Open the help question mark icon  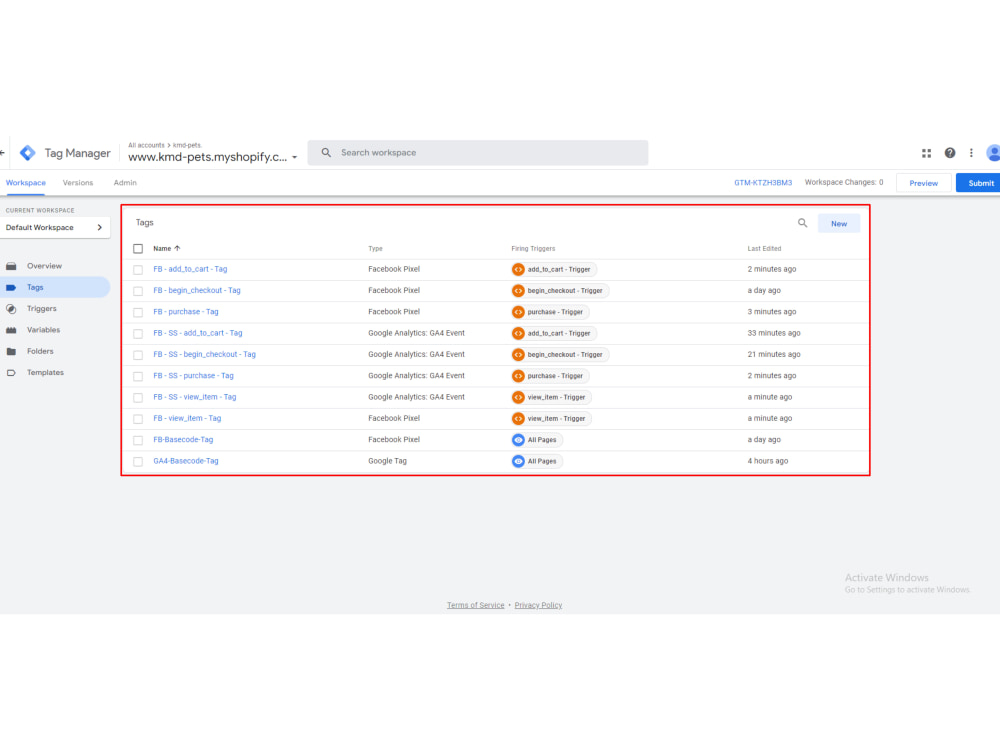pos(950,153)
